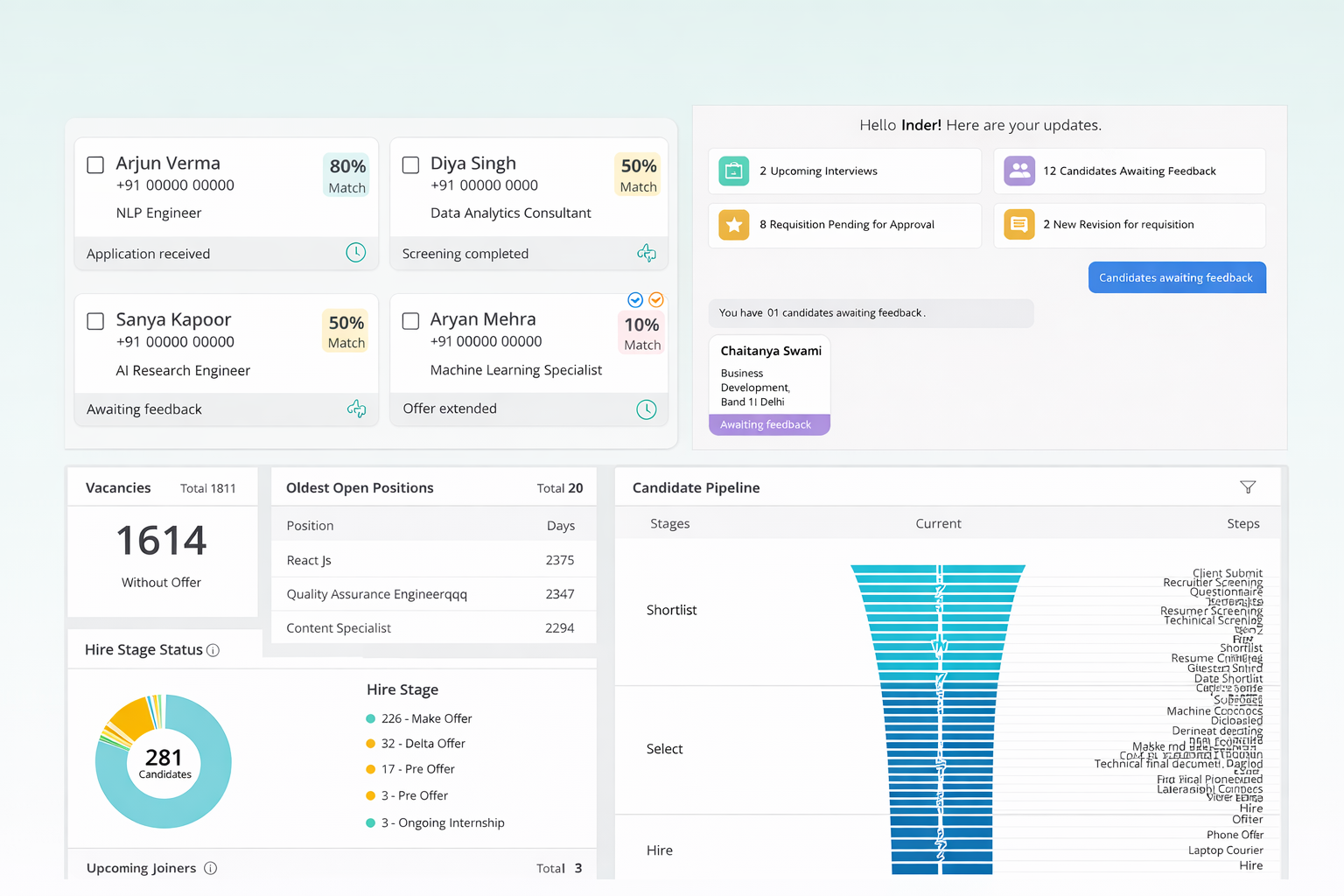Click the star icon for Requisition Pending Approval
The image size is (1344, 896).
click(x=733, y=225)
